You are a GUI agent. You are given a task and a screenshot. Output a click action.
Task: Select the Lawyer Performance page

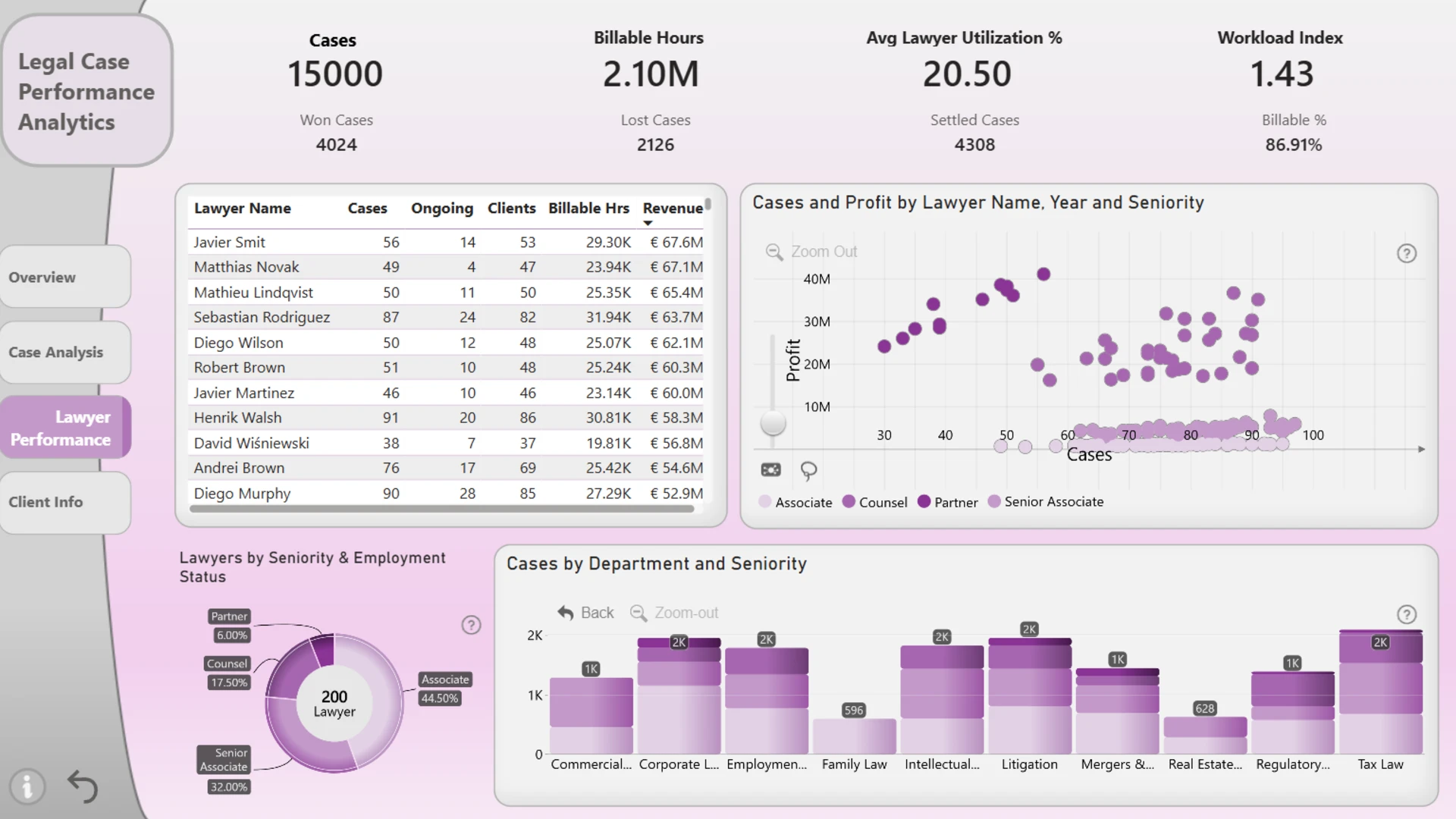pyautogui.click(x=65, y=428)
